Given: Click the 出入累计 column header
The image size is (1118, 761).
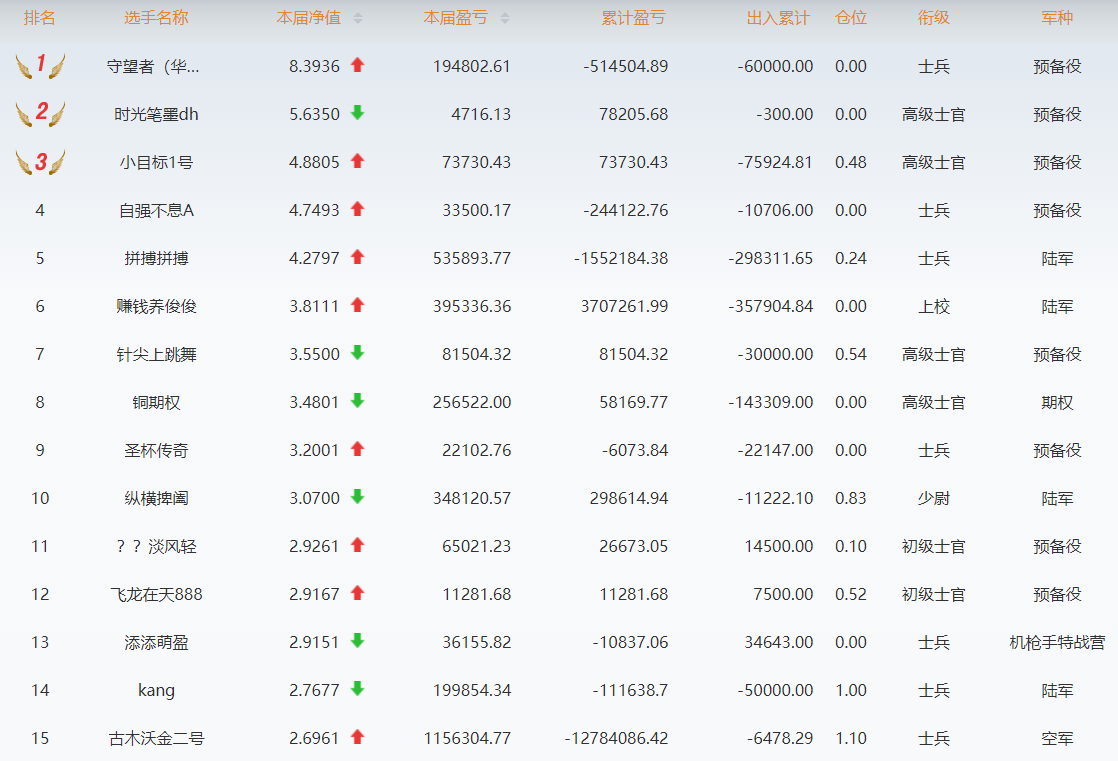Looking at the screenshot, I should click(x=779, y=18).
